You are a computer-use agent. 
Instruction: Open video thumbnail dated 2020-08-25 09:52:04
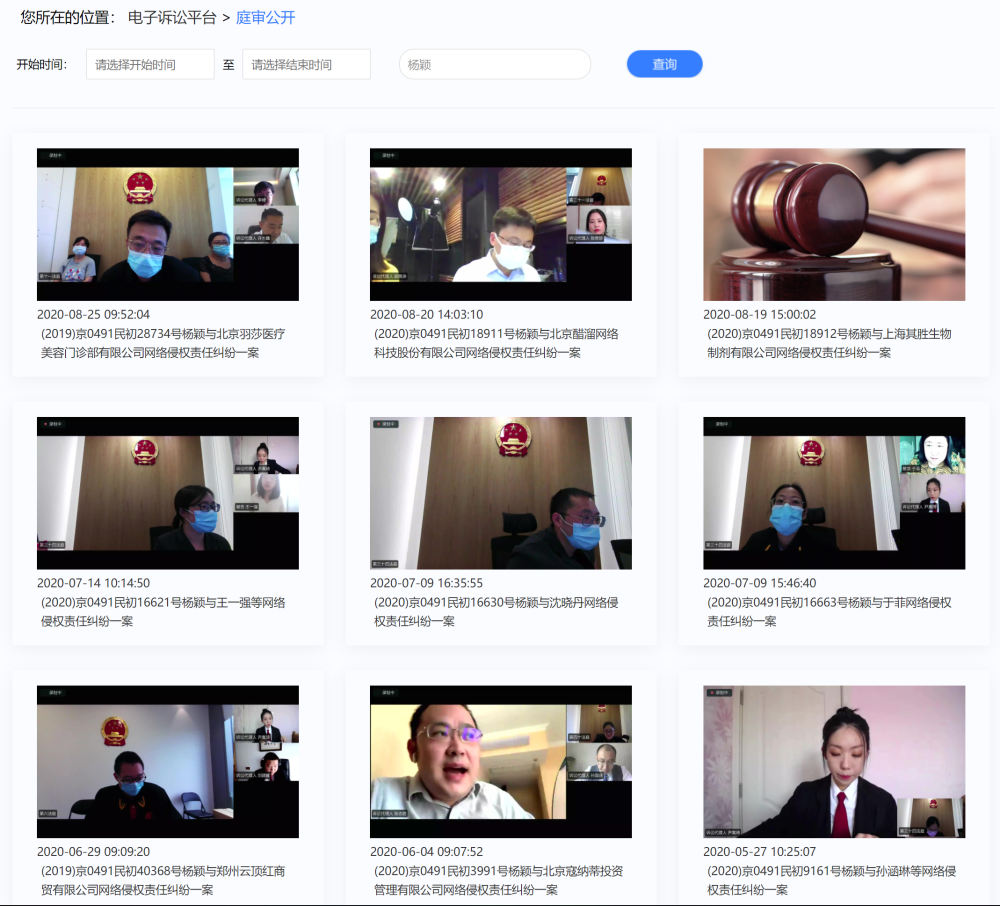tap(168, 224)
